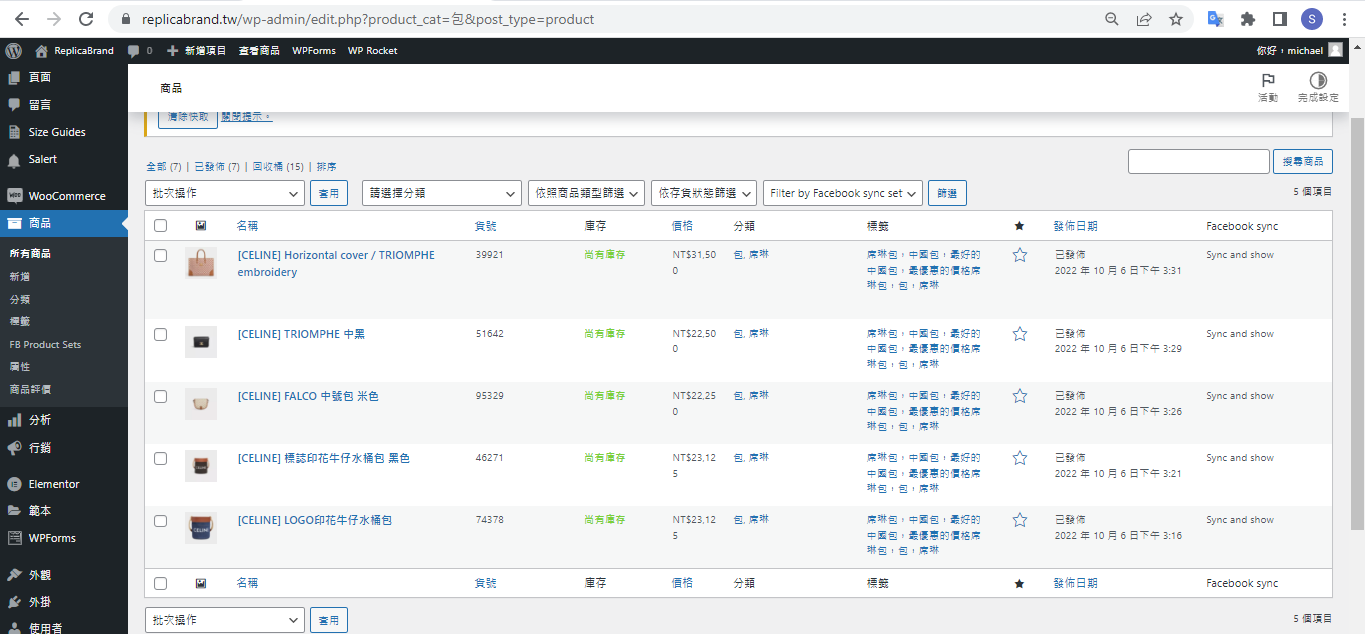
Task: Open 行銷 marketing sidebar menu
Action: pyautogui.click(x=64, y=447)
